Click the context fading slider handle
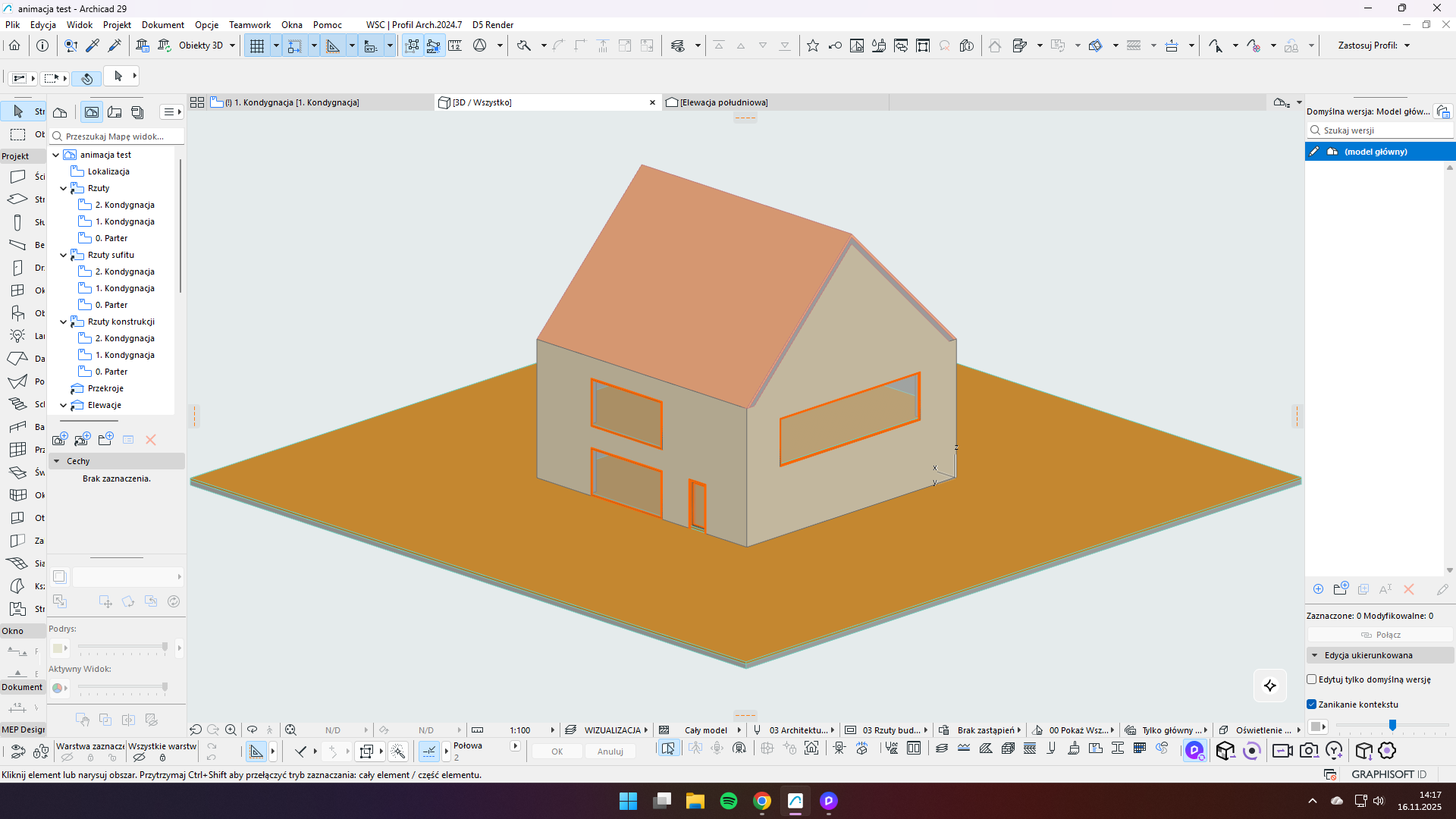 click(1392, 726)
